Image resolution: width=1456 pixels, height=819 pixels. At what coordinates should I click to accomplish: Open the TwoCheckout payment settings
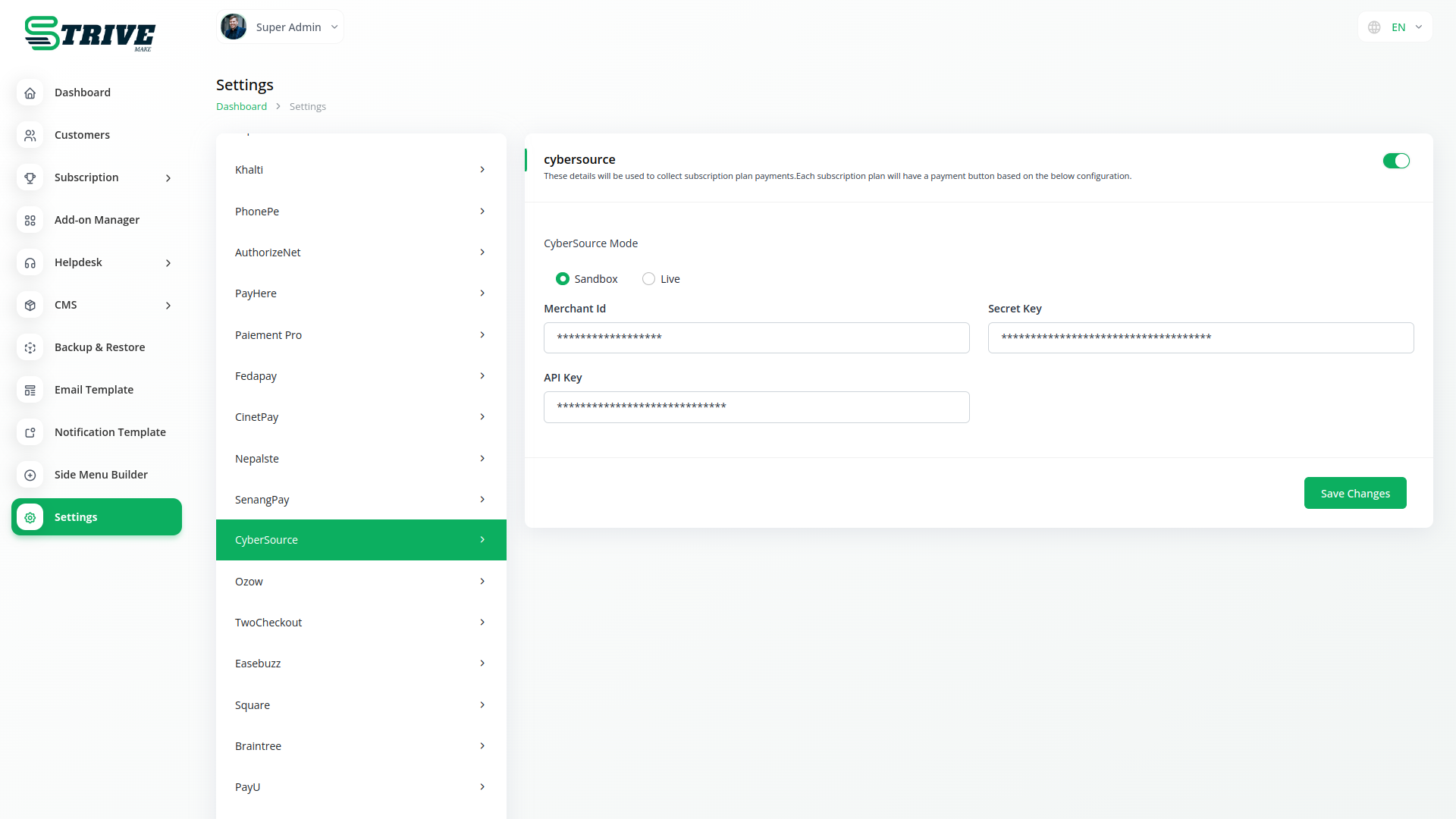(x=361, y=623)
